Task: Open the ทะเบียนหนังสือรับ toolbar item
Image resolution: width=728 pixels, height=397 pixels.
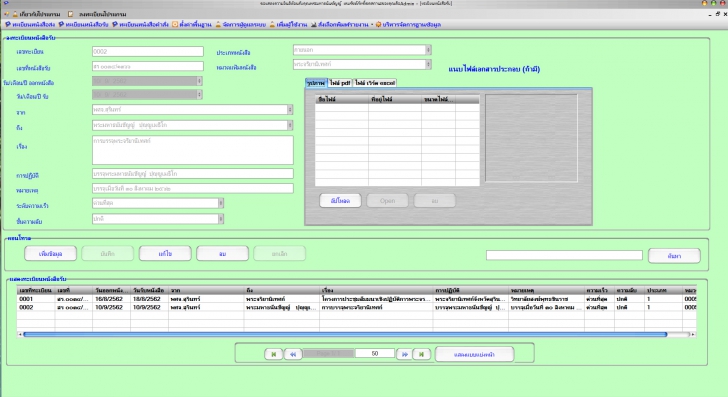Action: [x=84, y=24]
